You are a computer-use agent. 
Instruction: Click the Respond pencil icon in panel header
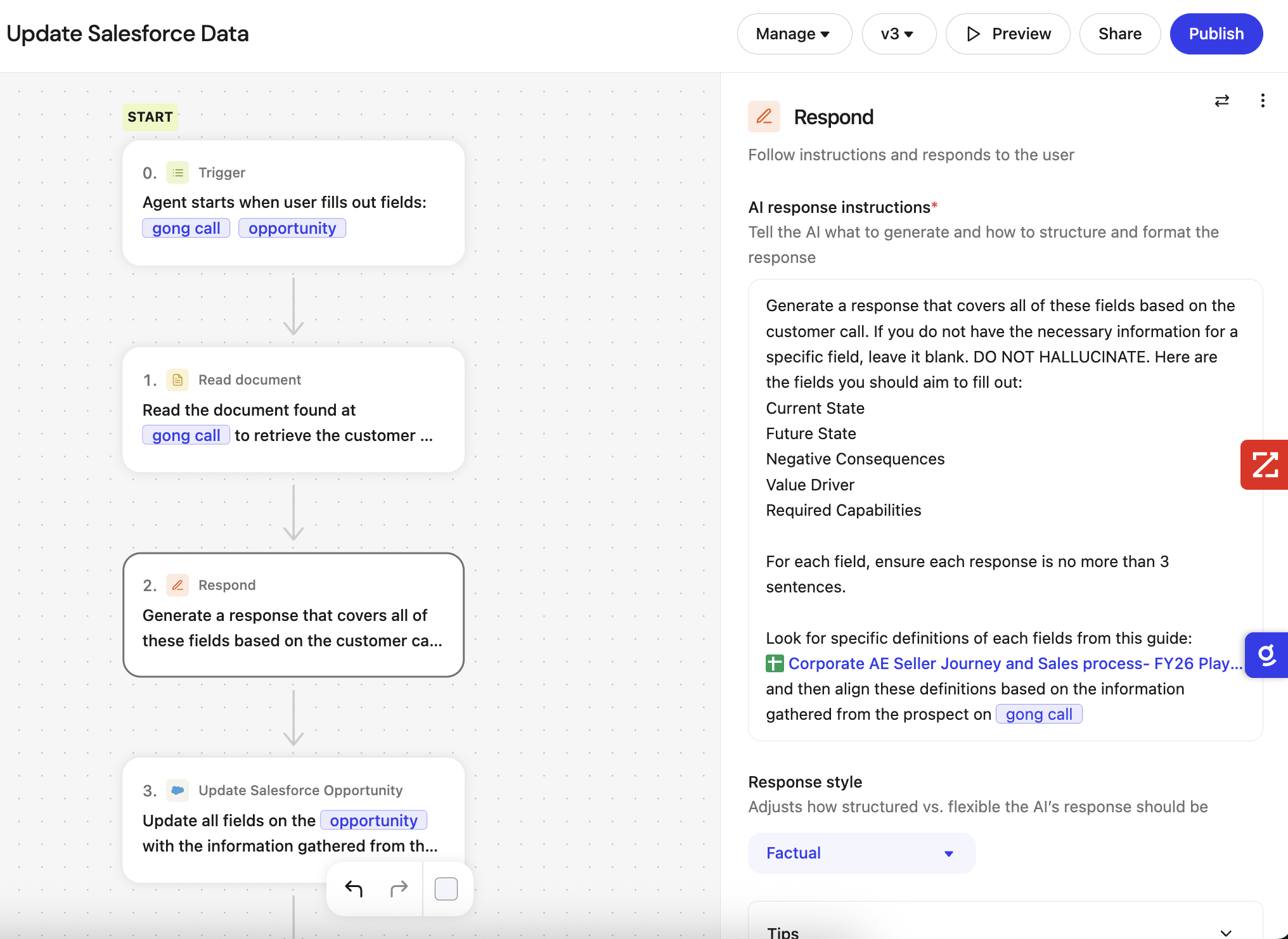(x=764, y=117)
